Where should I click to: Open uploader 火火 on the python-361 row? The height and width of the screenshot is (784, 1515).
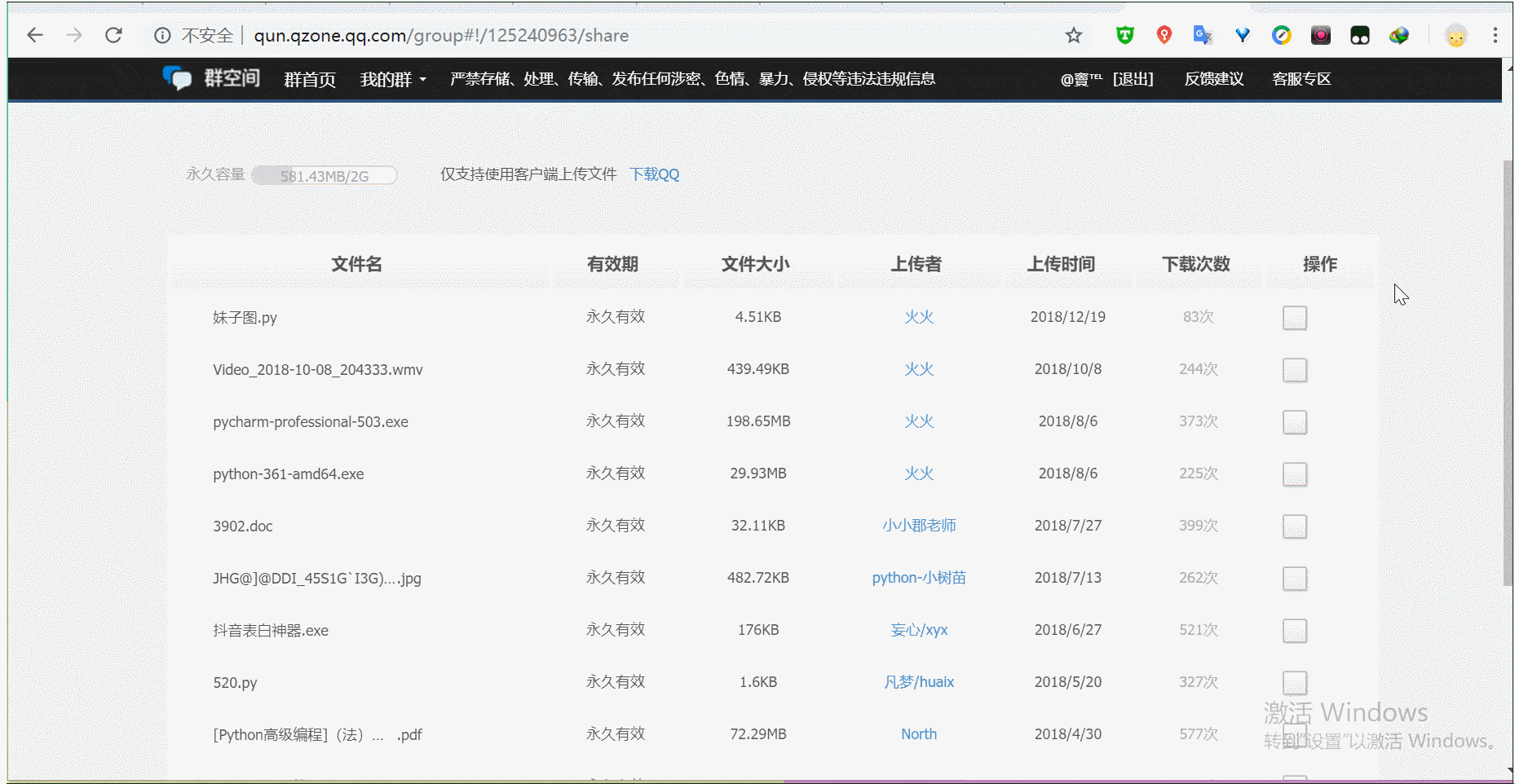click(x=919, y=473)
